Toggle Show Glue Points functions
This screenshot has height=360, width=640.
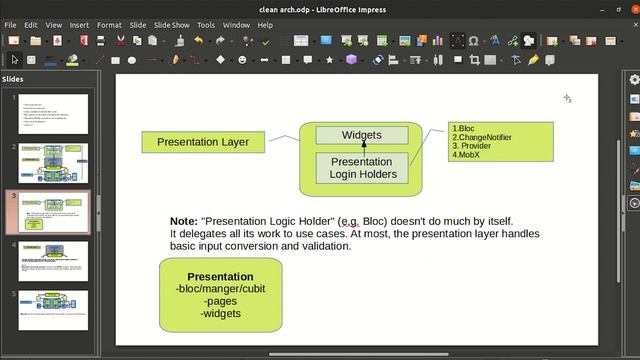533,60
